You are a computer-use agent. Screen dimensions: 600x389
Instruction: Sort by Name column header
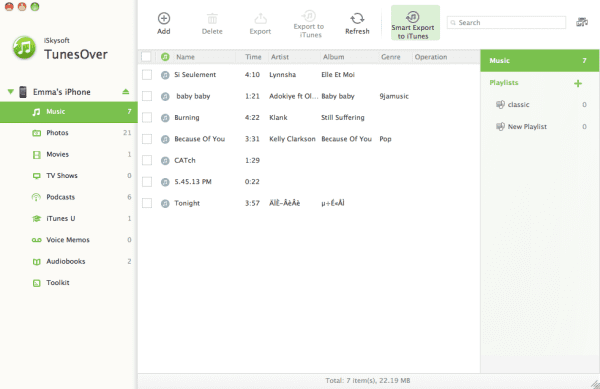pos(186,57)
